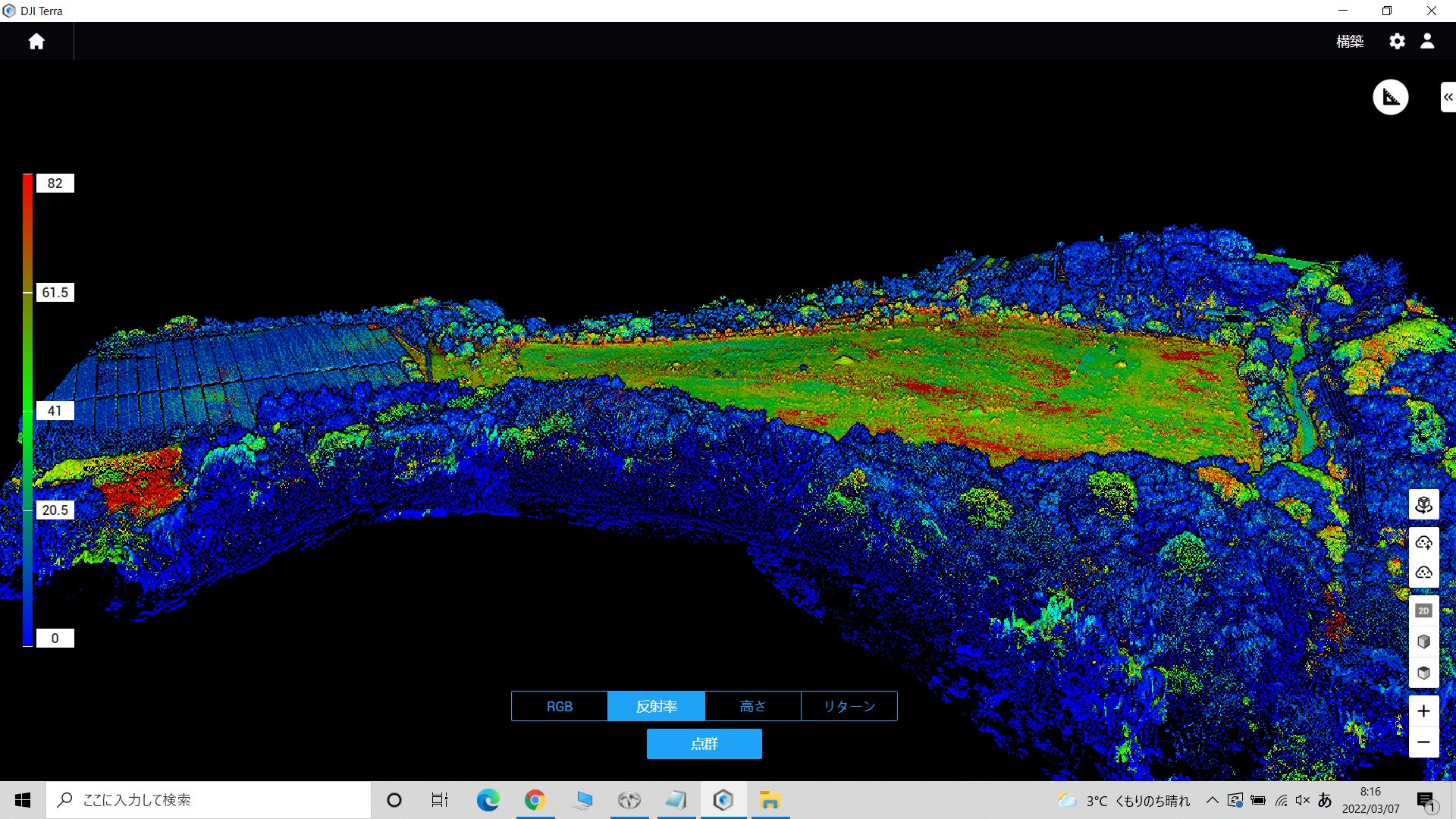Click the home icon
1456x819 pixels.
point(36,42)
